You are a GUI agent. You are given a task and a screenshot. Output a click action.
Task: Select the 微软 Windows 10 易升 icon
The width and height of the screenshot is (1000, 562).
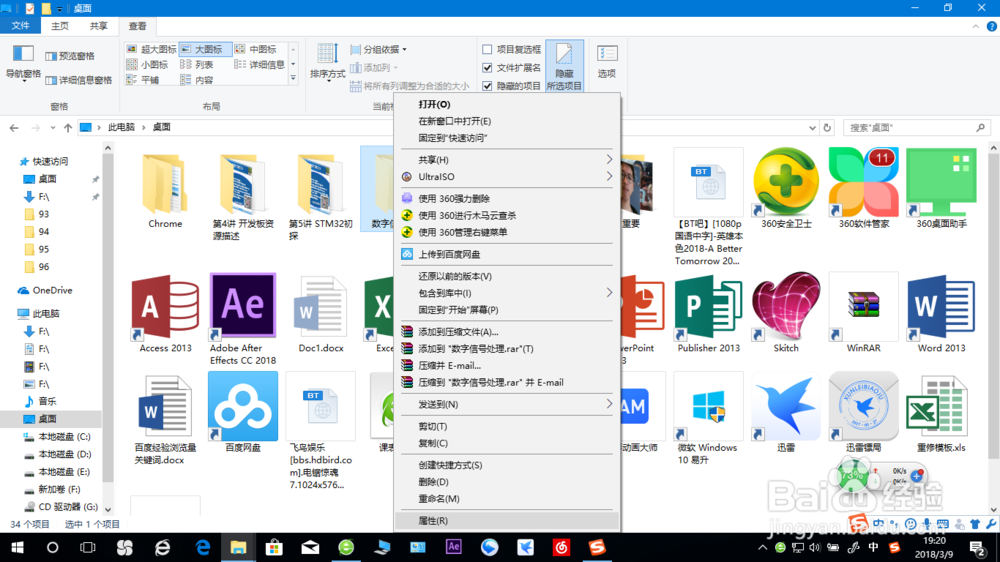click(708, 406)
